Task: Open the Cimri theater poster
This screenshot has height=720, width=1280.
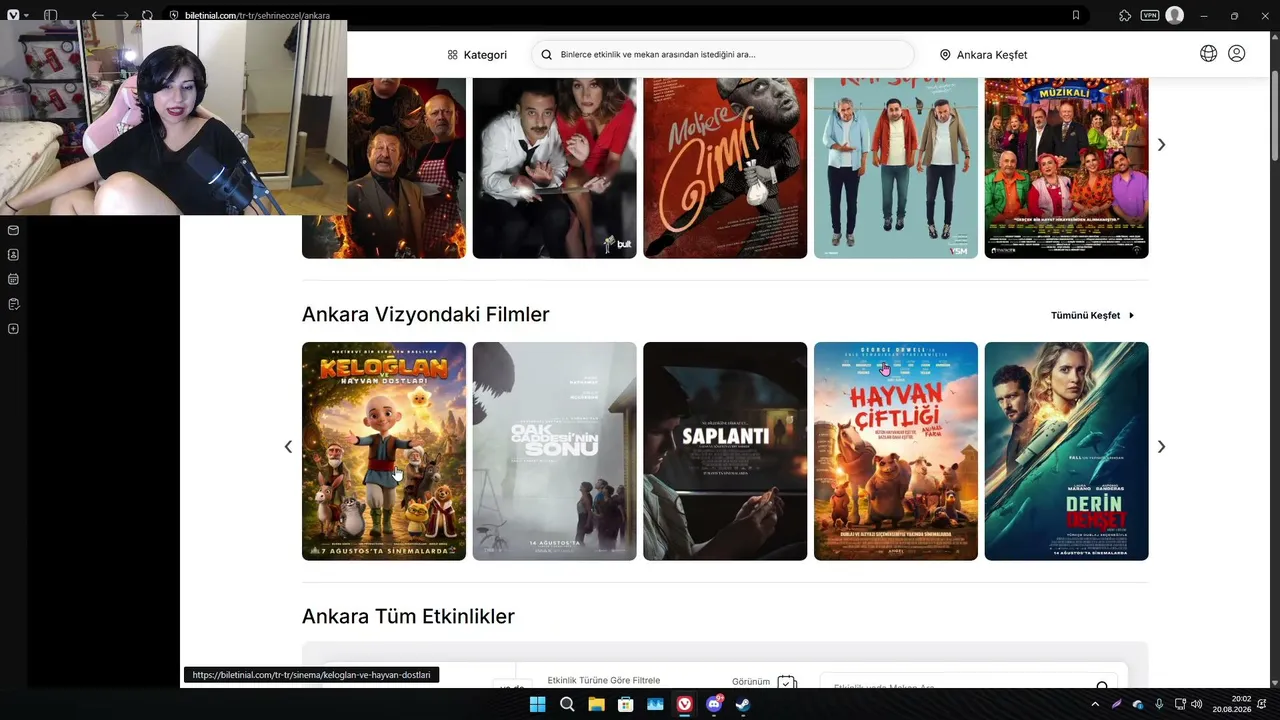Action: (725, 168)
